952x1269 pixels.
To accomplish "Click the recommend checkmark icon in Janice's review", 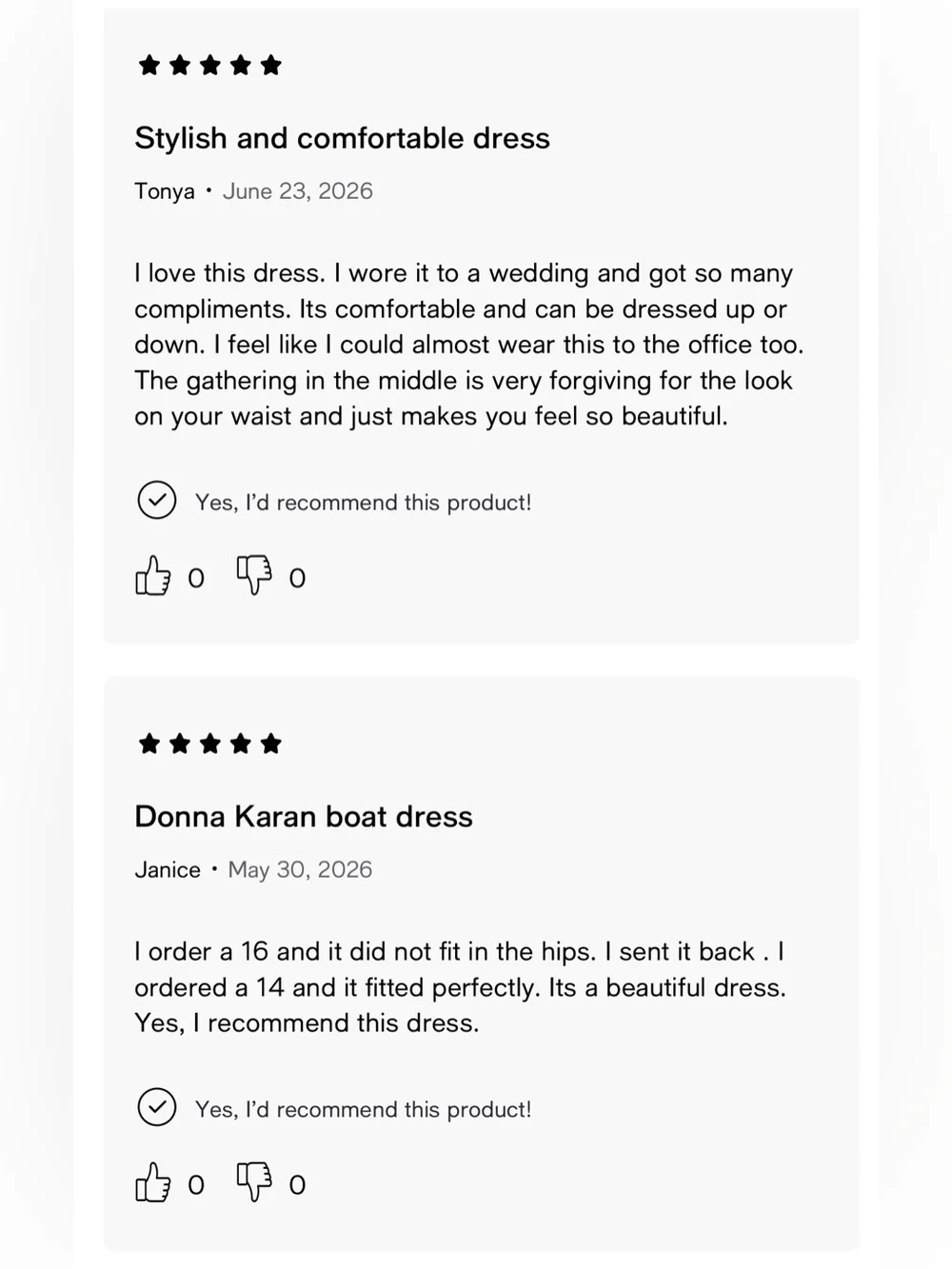I will (157, 1107).
